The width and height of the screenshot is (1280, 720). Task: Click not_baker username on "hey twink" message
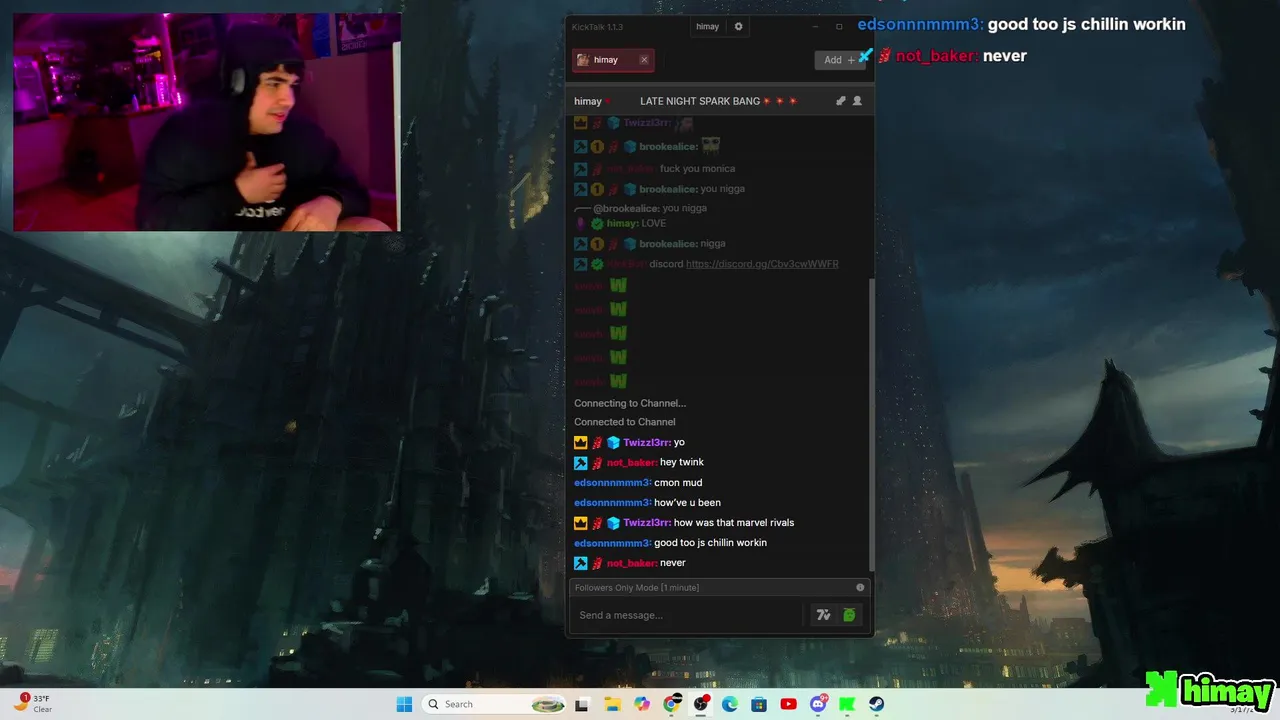(x=632, y=462)
